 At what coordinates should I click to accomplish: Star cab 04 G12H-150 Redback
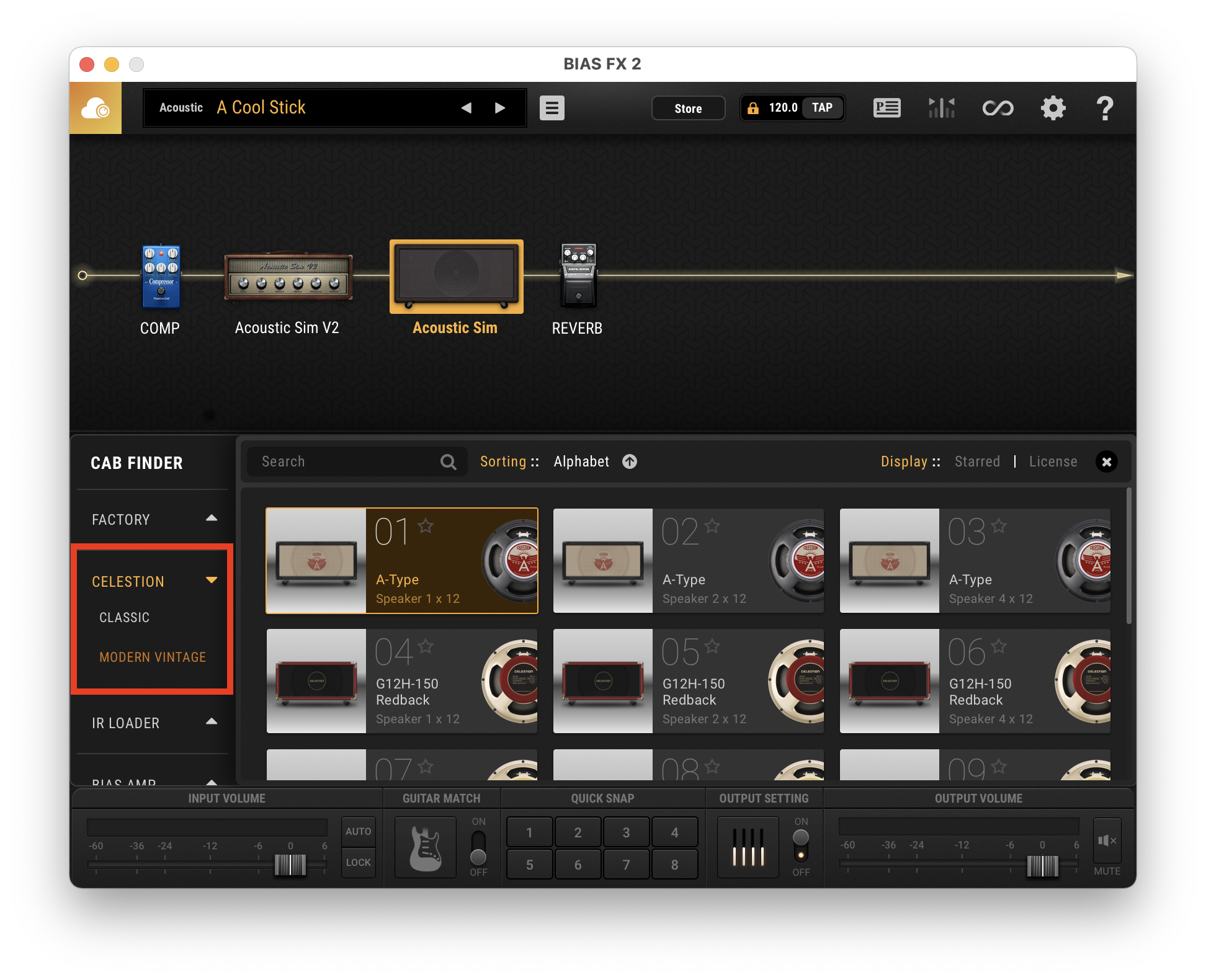426,646
